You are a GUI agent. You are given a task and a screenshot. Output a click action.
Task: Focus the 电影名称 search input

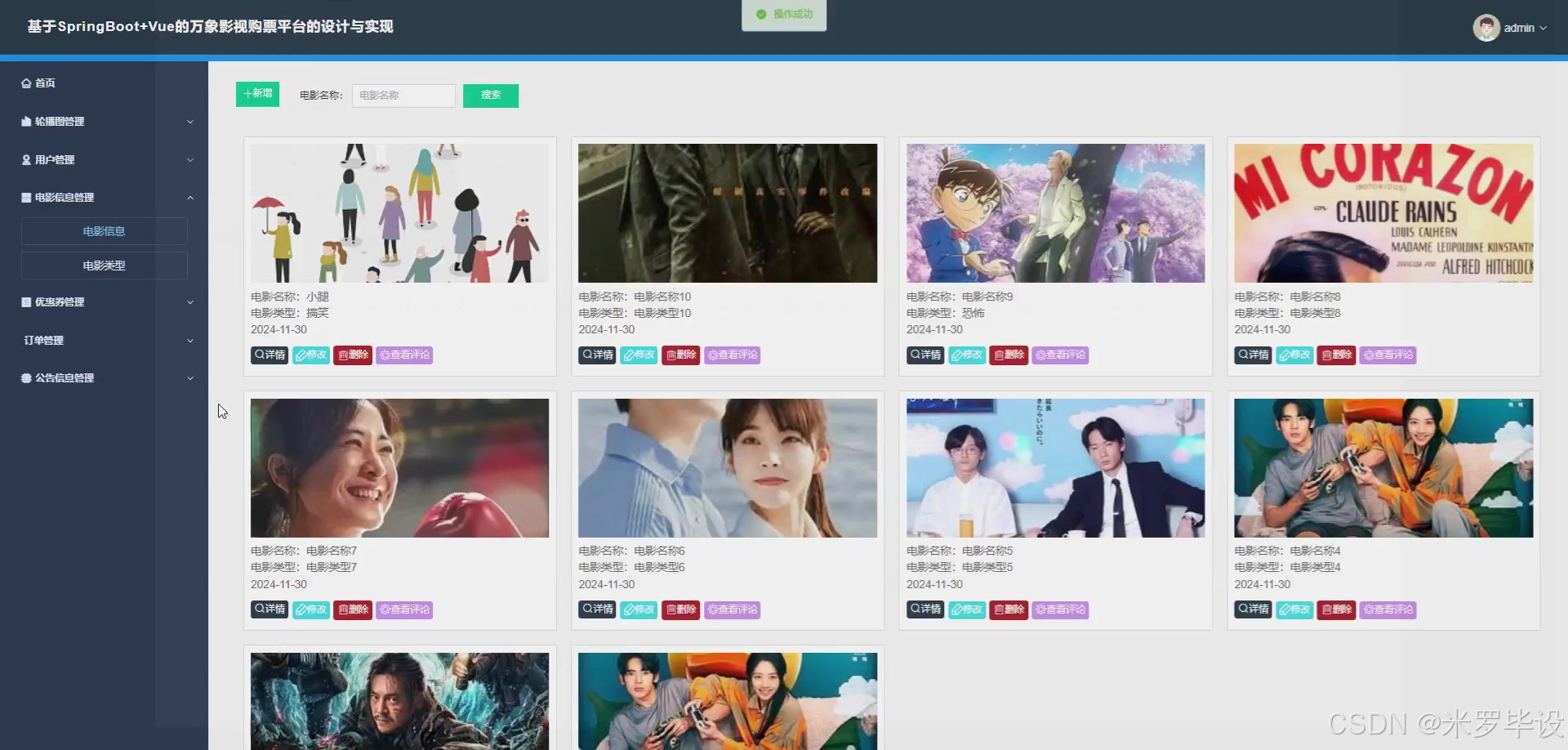(x=403, y=96)
